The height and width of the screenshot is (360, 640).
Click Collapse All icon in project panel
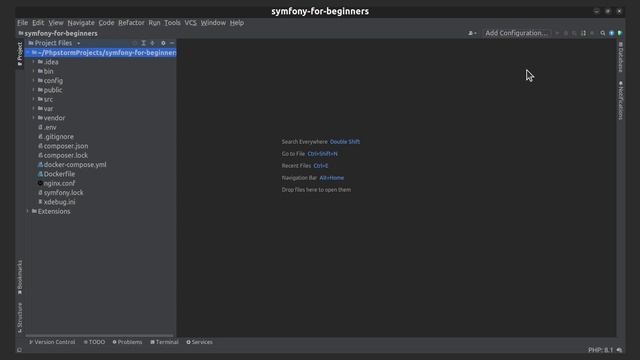pyautogui.click(x=153, y=43)
